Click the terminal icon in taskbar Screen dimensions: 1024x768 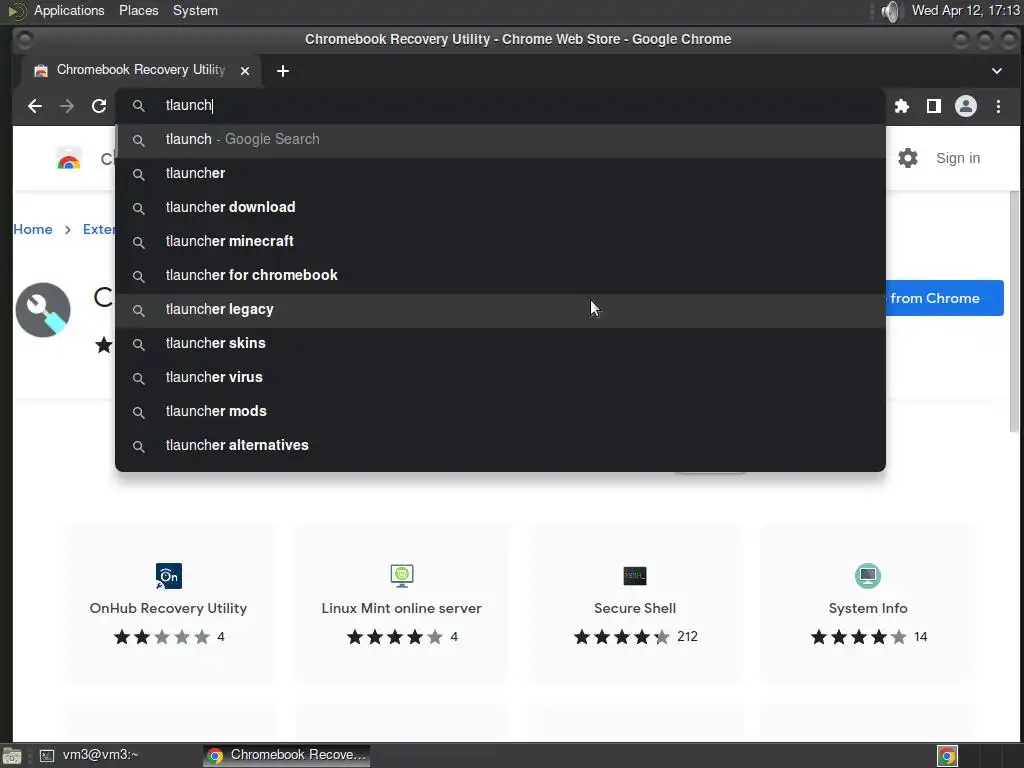(x=47, y=756)
